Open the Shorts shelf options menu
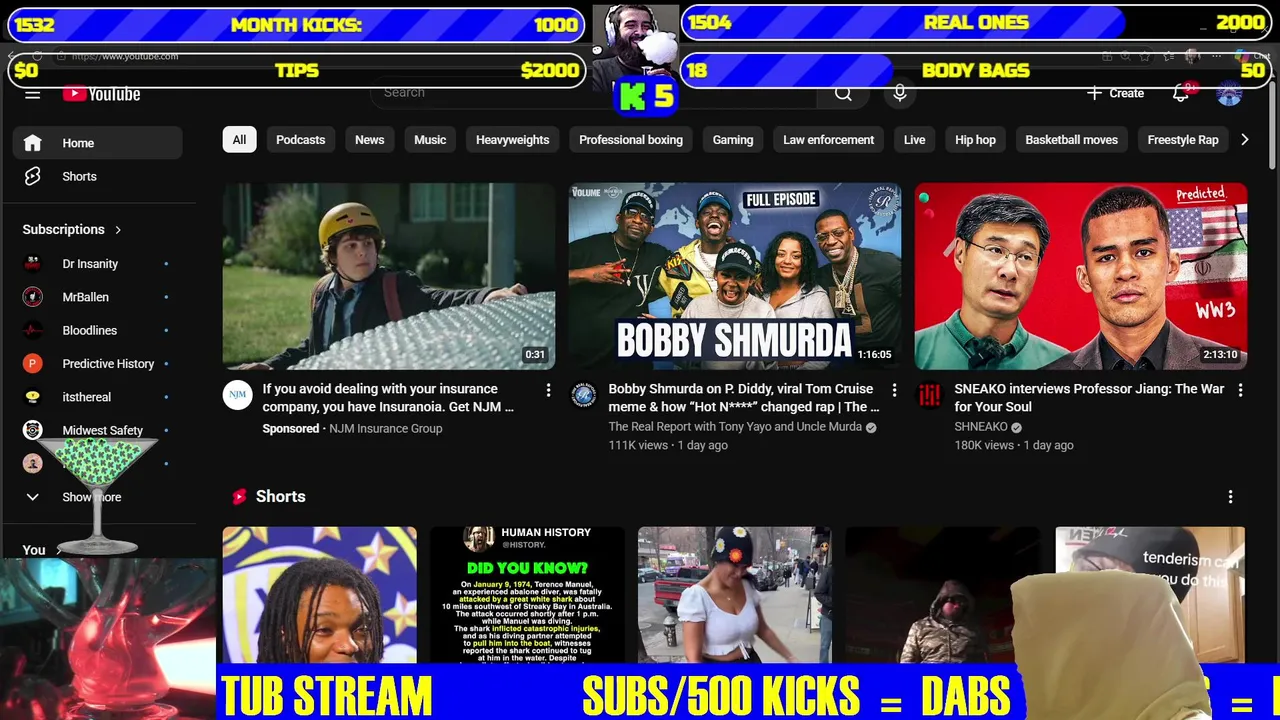This screenshot has width=1280, height=720. [x=1230, y=497]
